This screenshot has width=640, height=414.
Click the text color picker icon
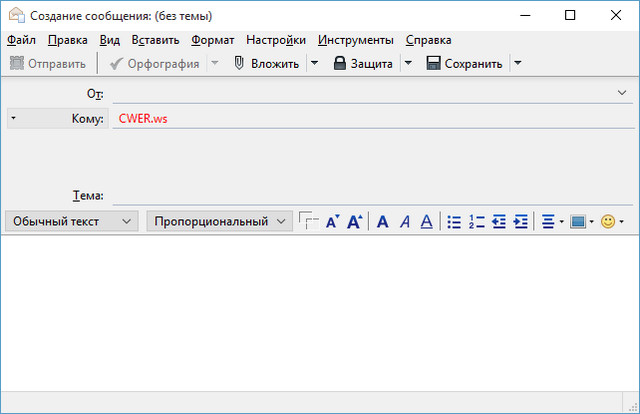pos(309,221)
